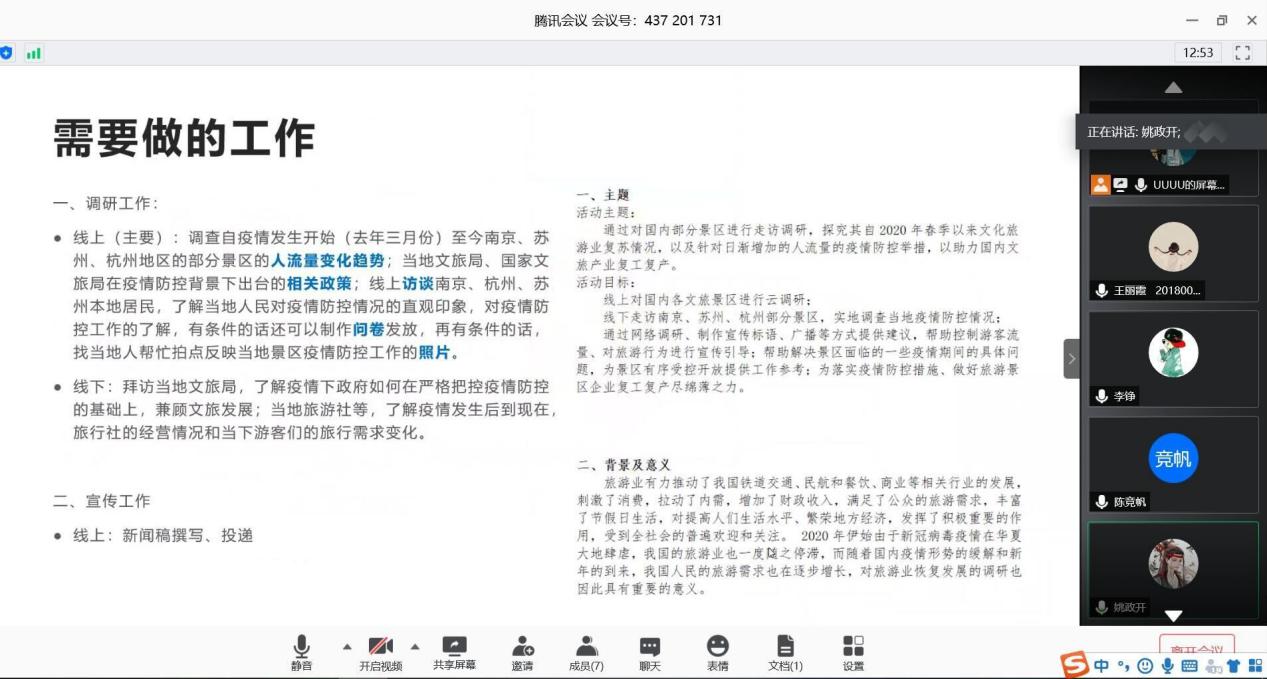Image resolution: width=1267 pixels, height=679 pixels.
Task: Click the 共享屏幕 share screen icon
Action: point(454,652)
